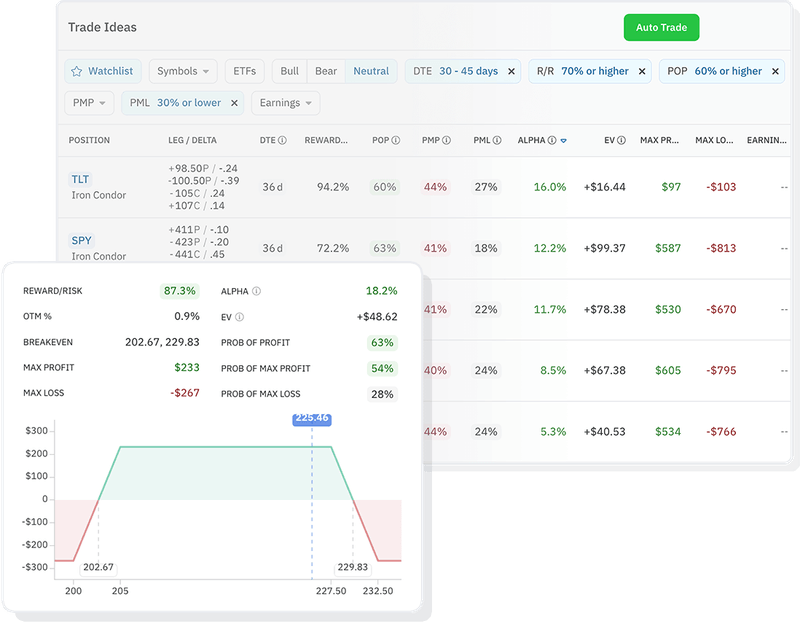Expand the PMP filter dropdown
The width and height of the screenshot is (800, 627).
90,103
